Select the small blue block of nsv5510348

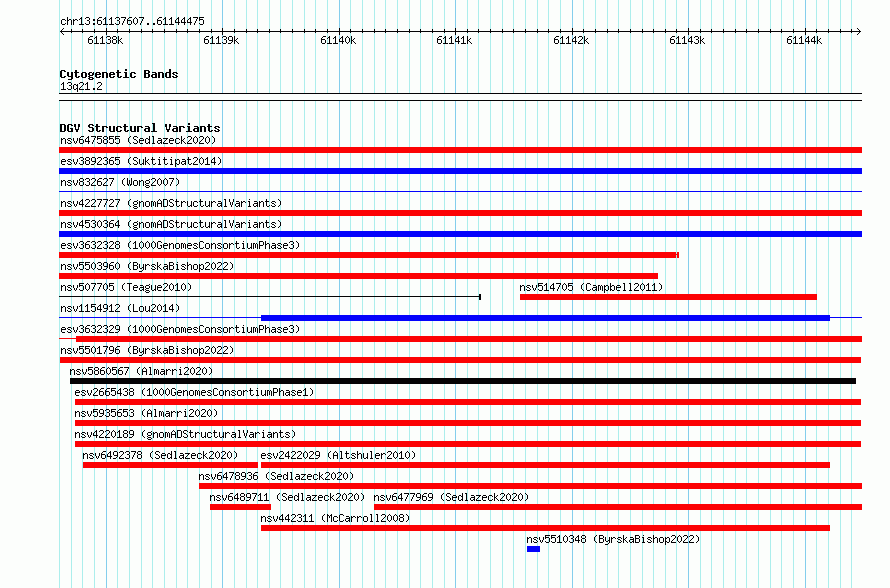pos(533,549)
